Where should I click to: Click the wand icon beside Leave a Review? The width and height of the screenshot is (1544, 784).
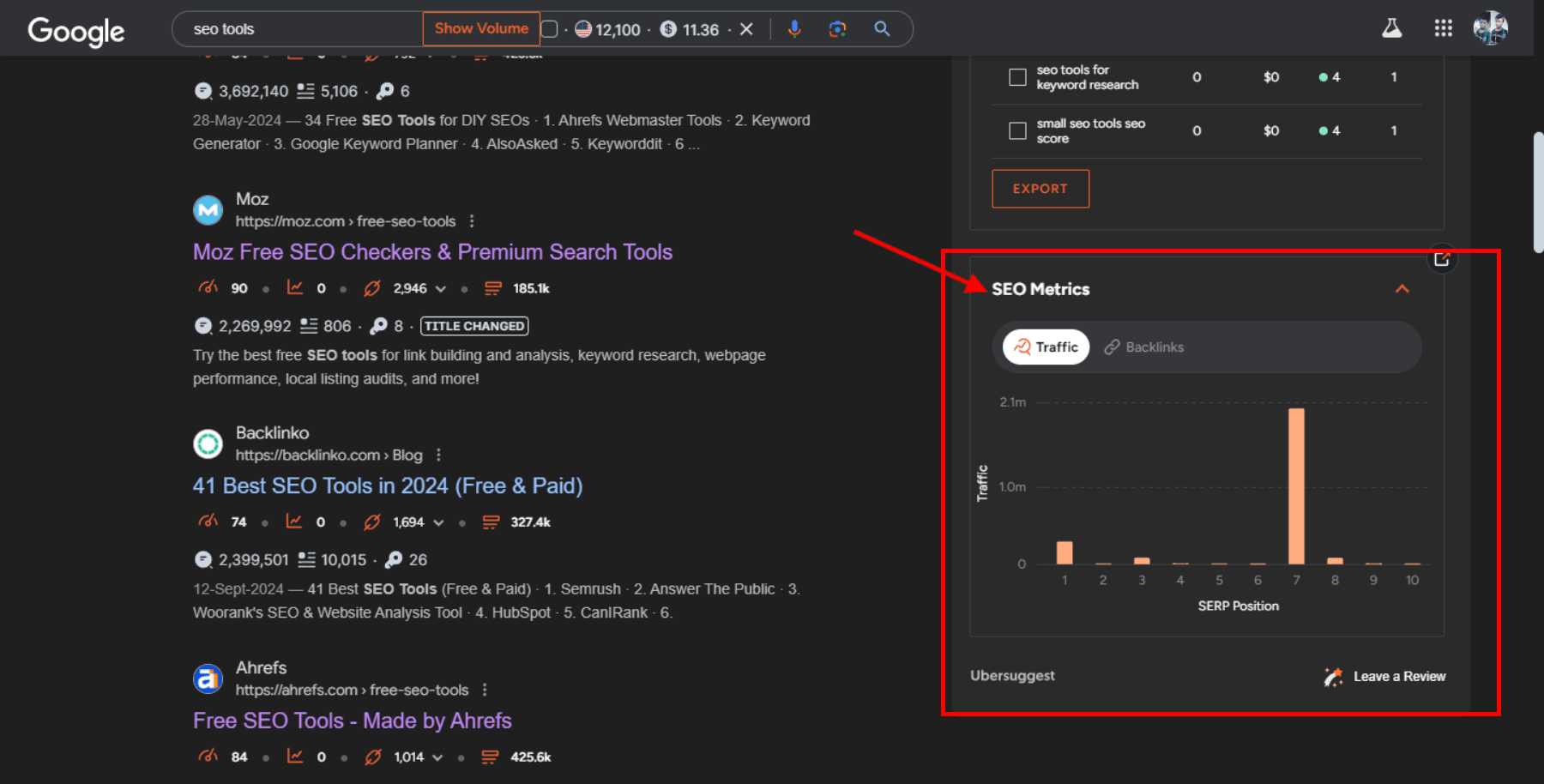[x=1333, y=677]
